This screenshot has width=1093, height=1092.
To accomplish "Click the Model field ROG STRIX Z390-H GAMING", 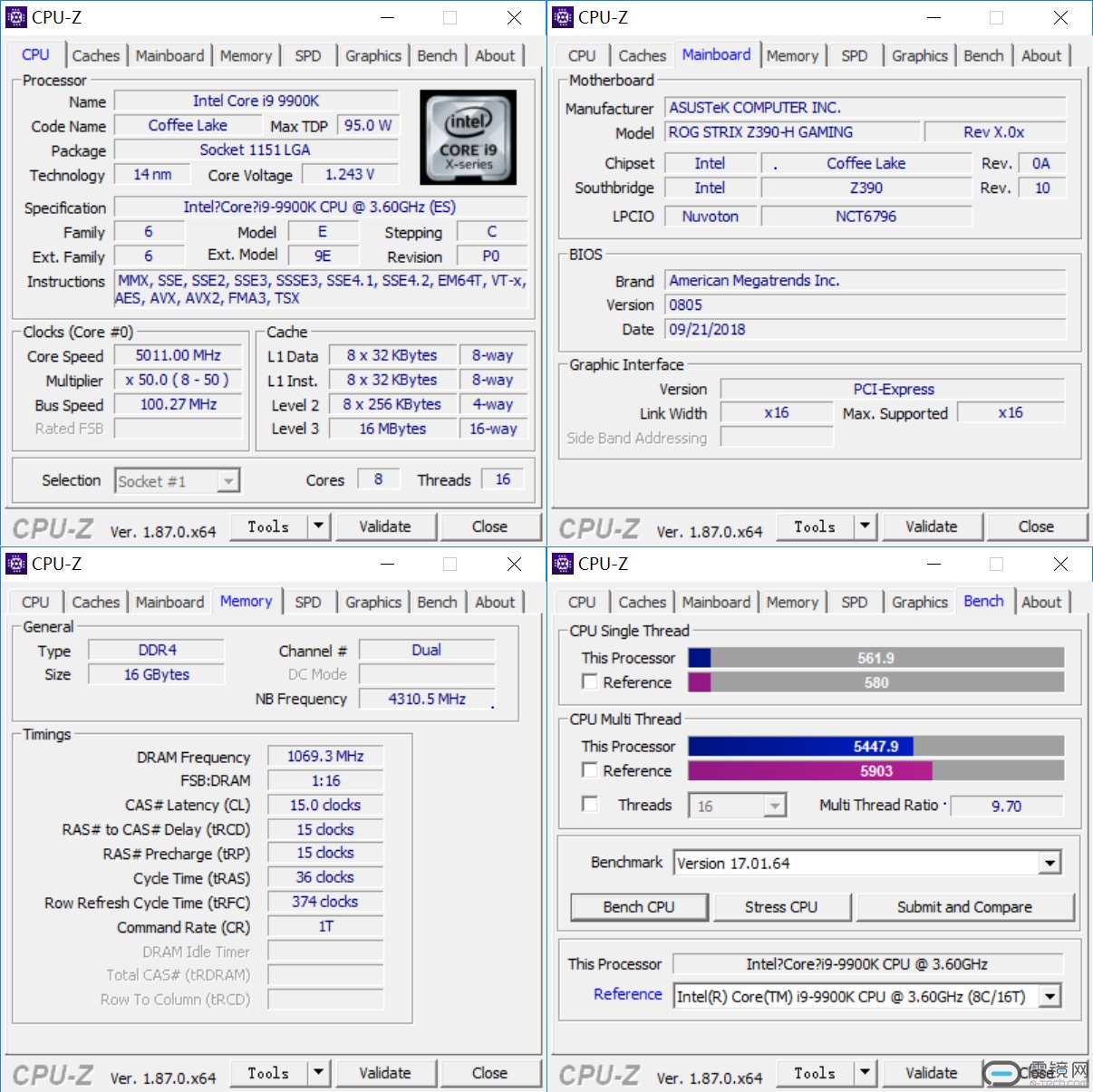I will click(x=792, y=132).
